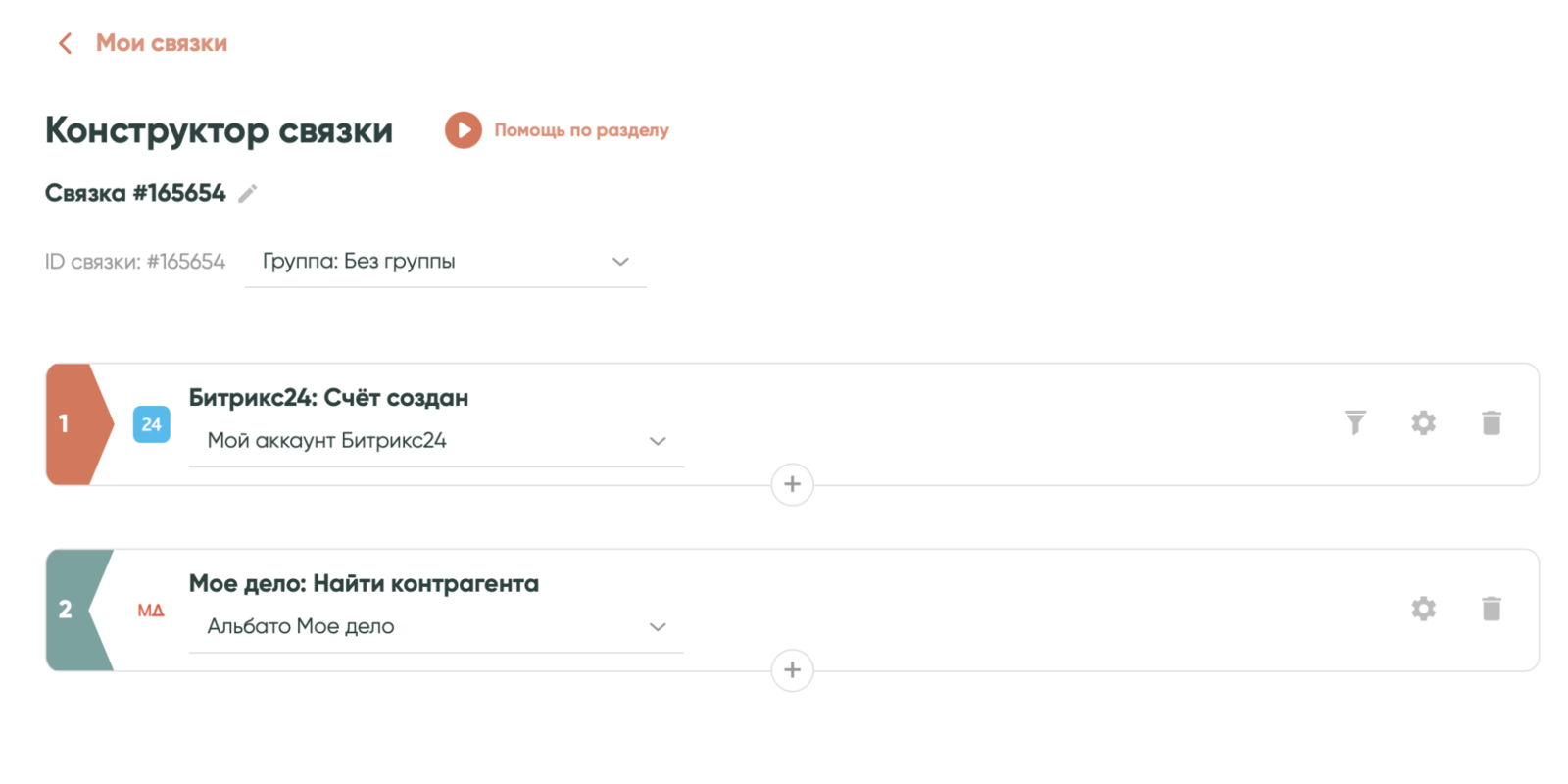The image size is (1568, 784).
Task: Click the back arrow next to Мои связки
Action: [x=65, y=43]
